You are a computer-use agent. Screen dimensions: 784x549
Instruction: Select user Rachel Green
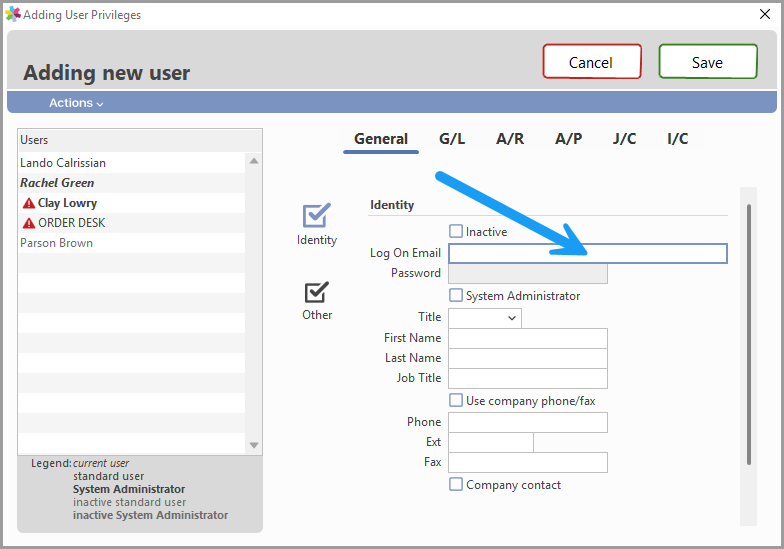tap(132, 183)
